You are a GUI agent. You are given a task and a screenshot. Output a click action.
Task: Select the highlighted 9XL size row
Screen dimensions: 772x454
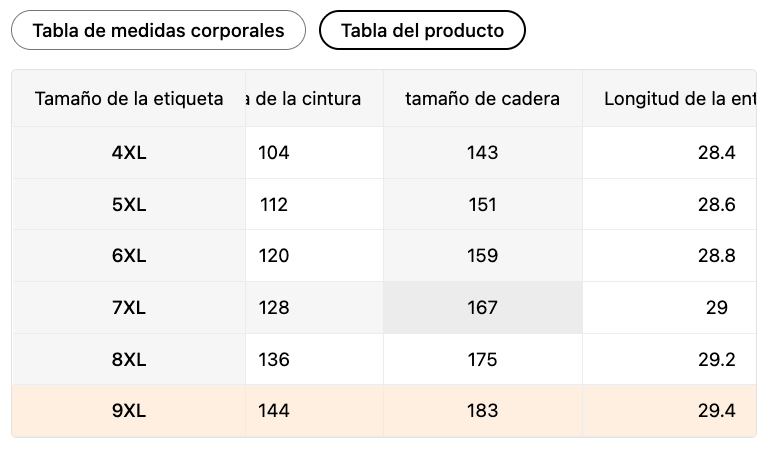pos(384,411)
